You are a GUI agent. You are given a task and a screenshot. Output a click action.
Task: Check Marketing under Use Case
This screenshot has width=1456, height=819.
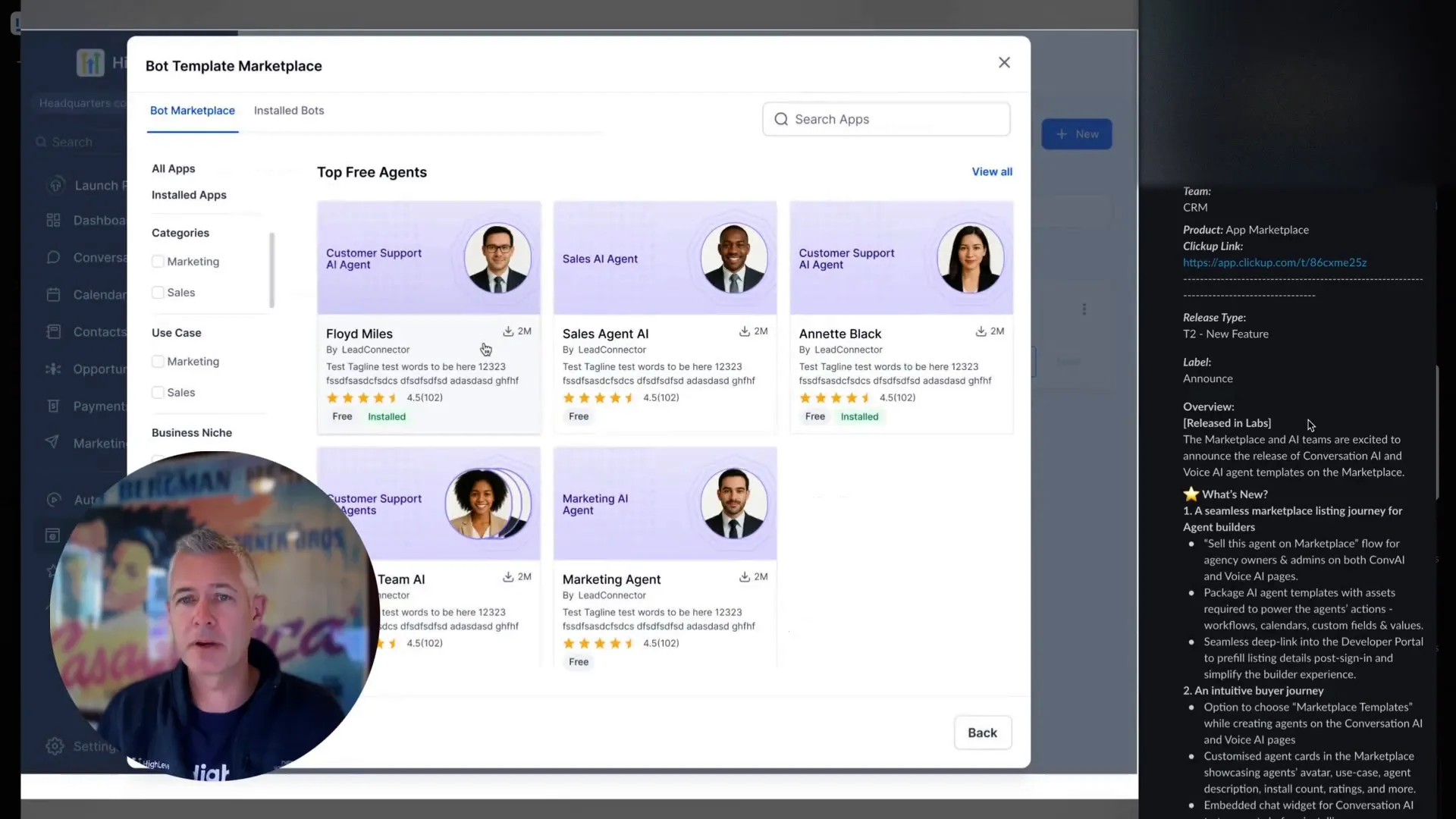[x=158, y=362]
